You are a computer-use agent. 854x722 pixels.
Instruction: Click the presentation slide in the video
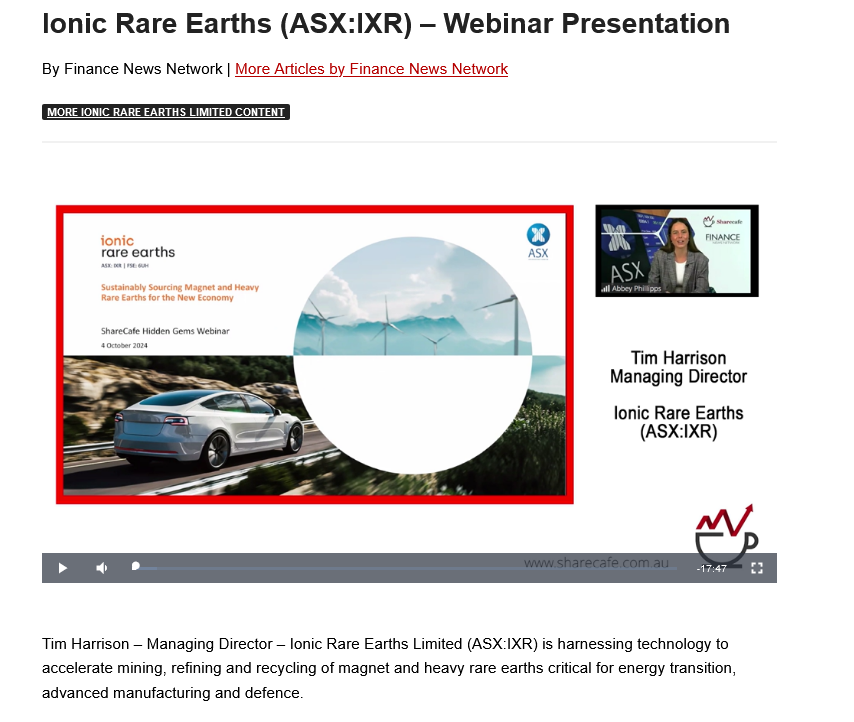coord(314,354)
